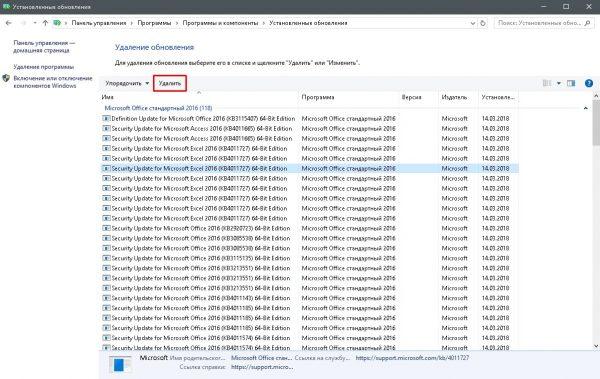The image size is (600, 379).
Task: Select Security Update Office KB2920723 row
Action: coord(310,228)
